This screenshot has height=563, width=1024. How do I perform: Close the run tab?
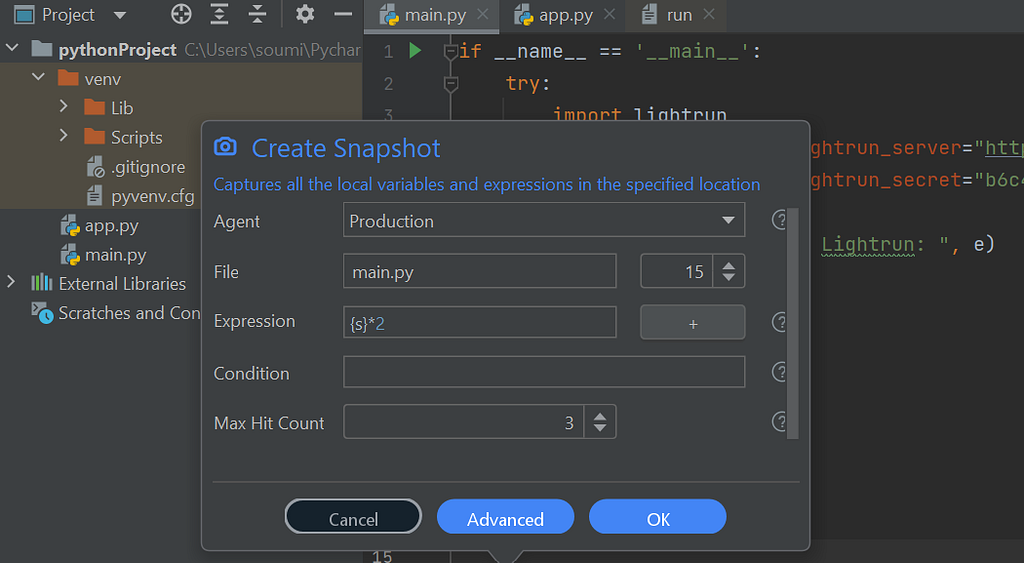coord(709,14)
